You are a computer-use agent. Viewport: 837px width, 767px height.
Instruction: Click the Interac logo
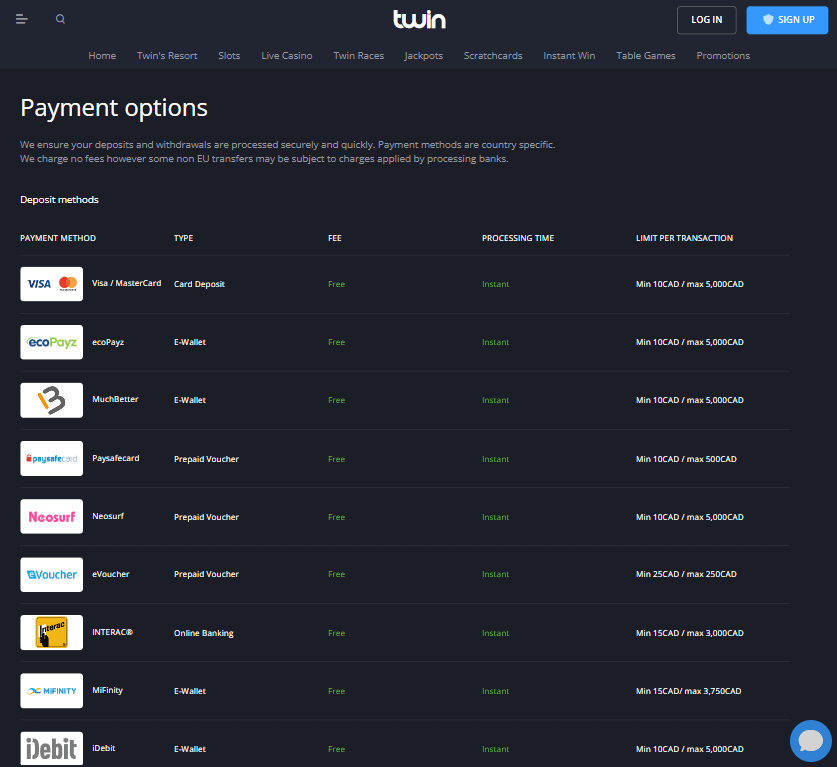[x=52, y=632]
